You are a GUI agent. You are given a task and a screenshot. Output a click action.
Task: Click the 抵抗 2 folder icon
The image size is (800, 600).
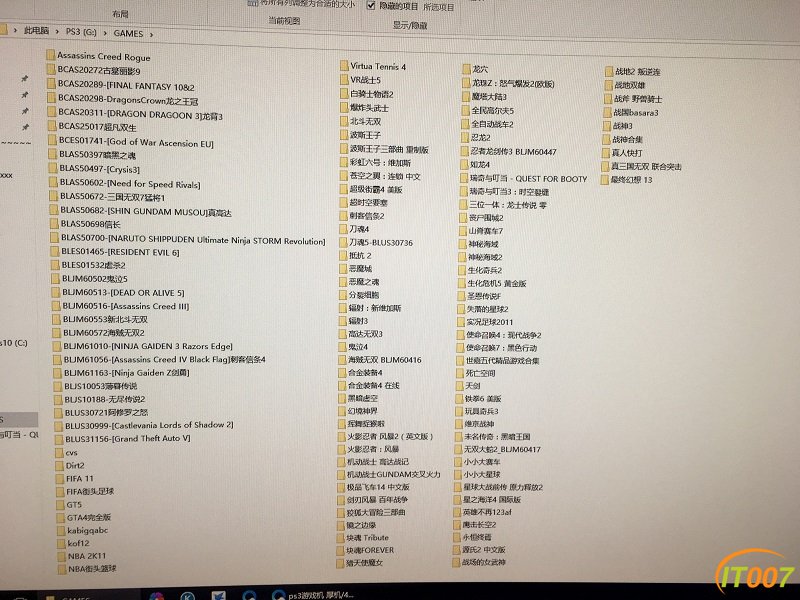pos(343,256)
